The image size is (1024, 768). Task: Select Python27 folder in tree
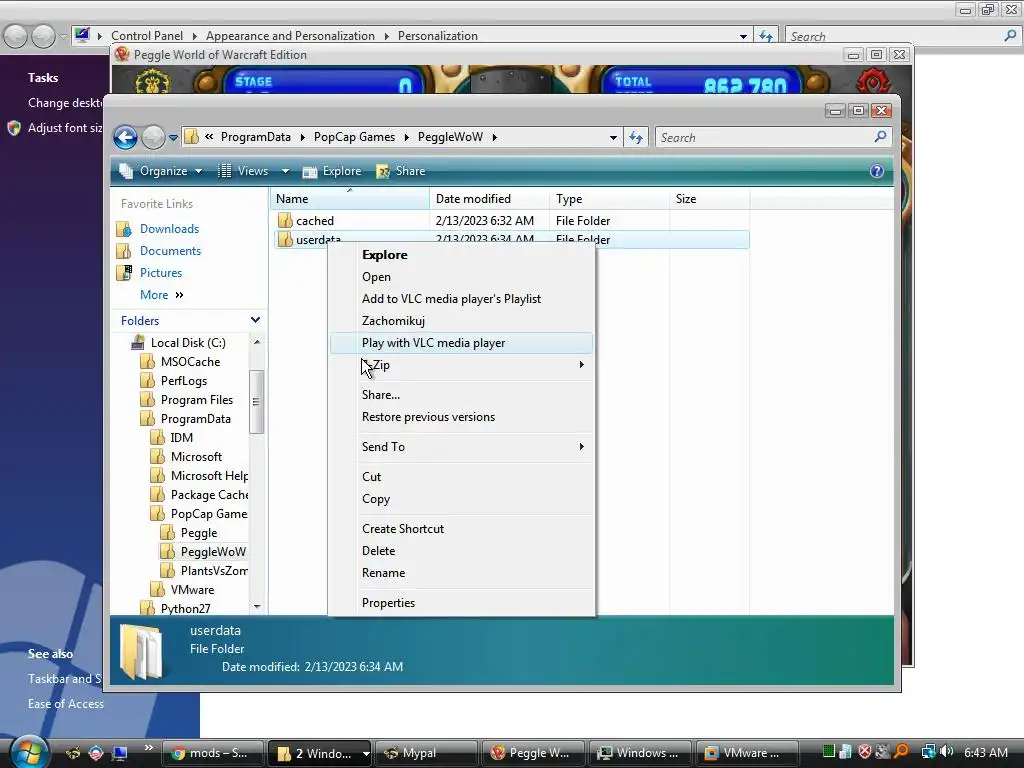tap(185, 609)
